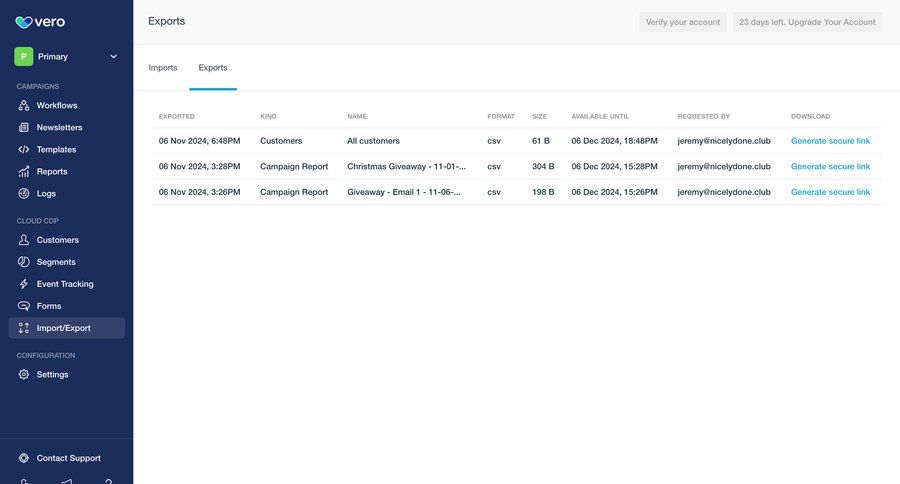Open the Primary project switcher dropdown
This screenshot has width=900, height=484.
[67, 56]
